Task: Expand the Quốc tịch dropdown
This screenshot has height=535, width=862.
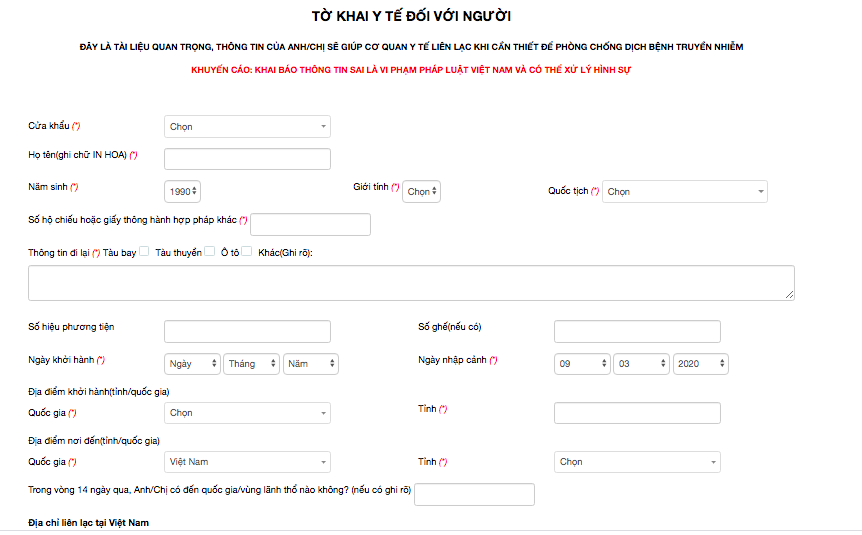Action: [684, 191]
